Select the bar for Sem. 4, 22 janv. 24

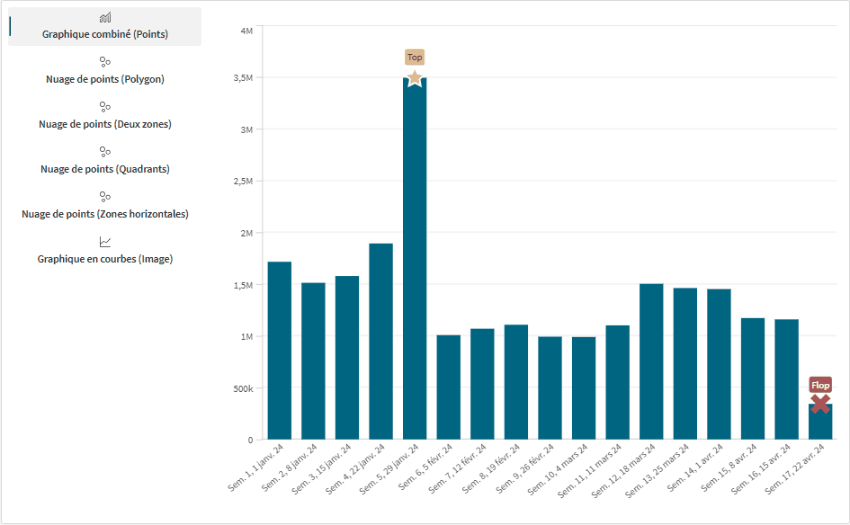[381, 340]
